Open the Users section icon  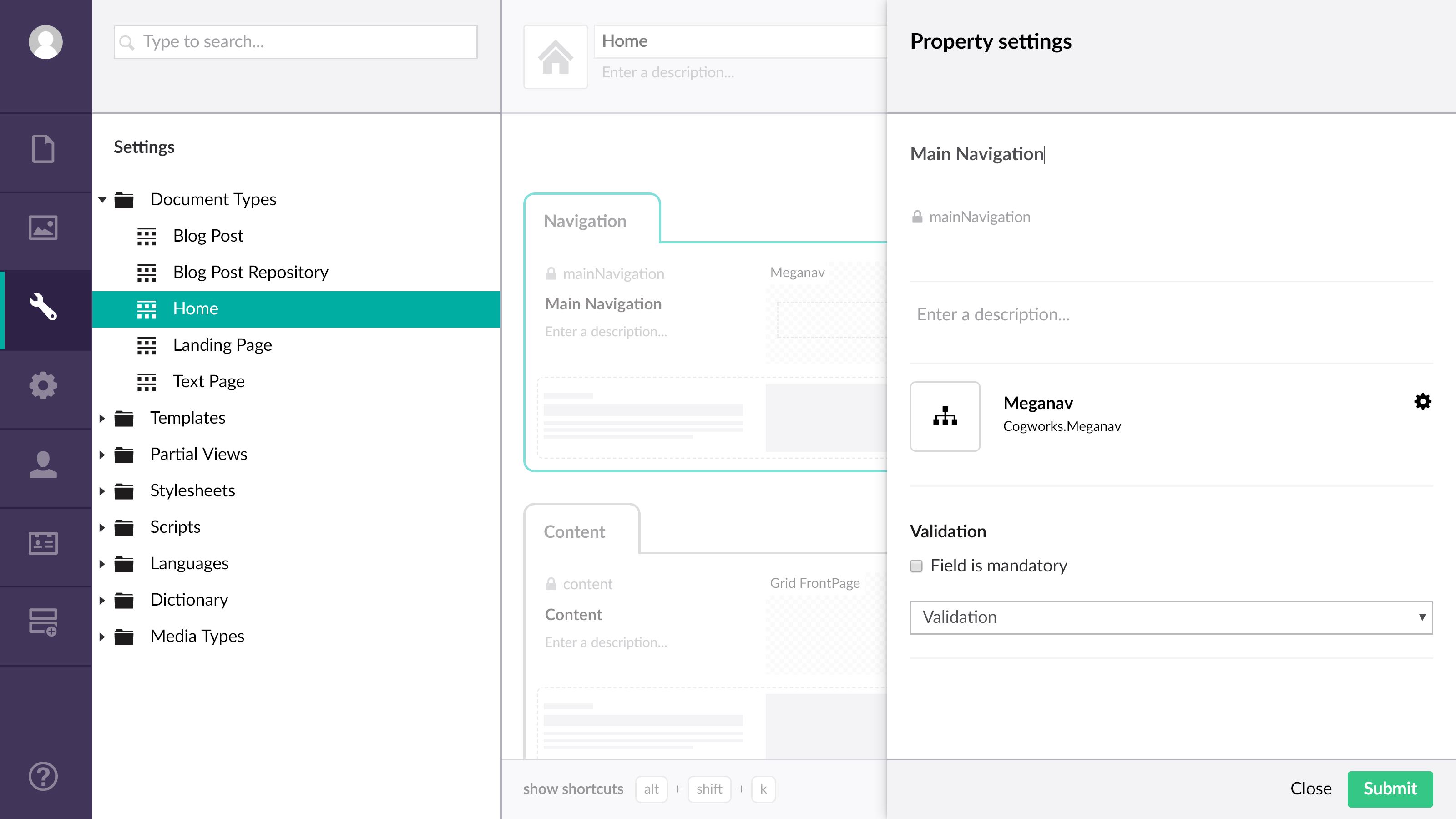(43, 465)
